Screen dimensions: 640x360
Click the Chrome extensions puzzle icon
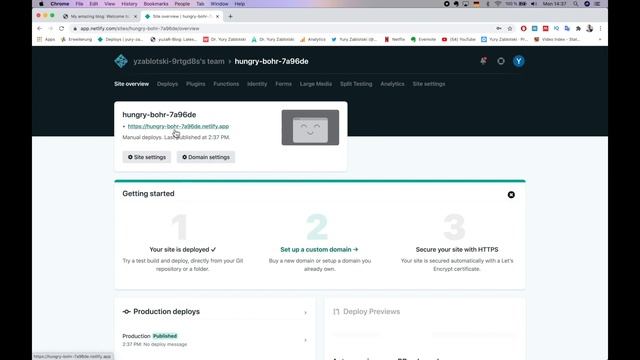click(578, 29)
